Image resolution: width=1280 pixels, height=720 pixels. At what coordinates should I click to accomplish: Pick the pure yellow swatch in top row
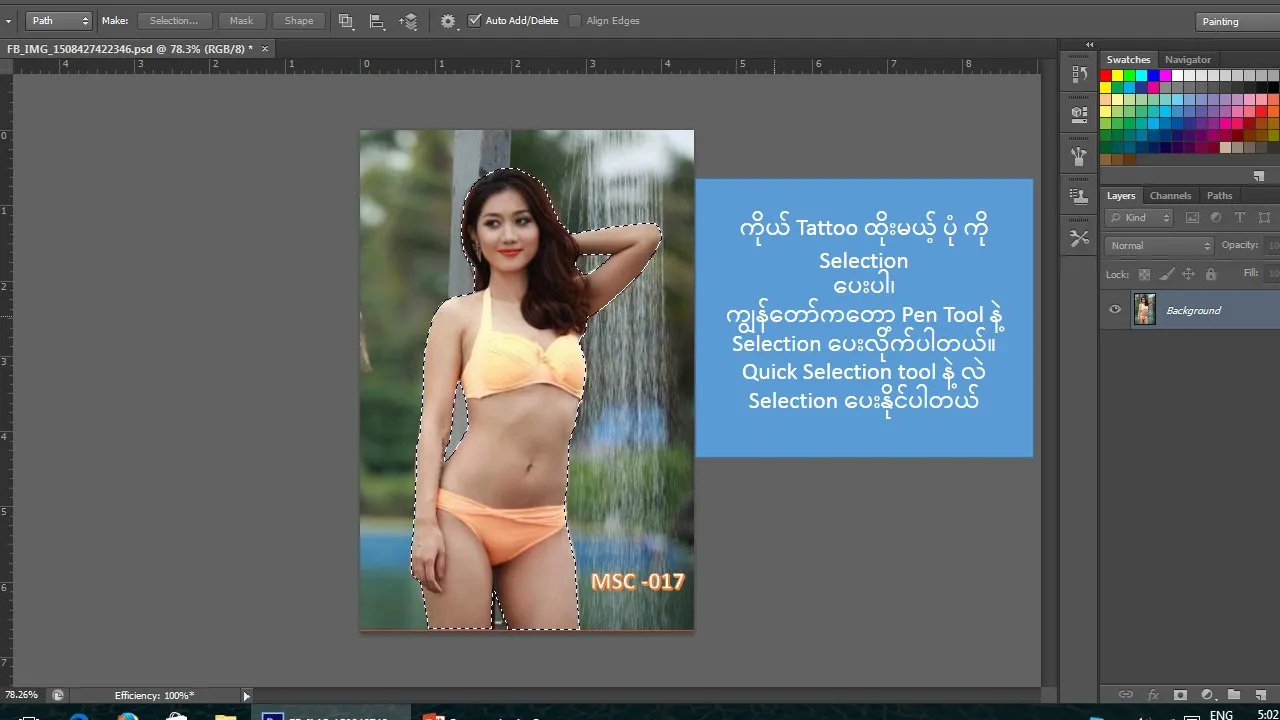(x=1117, y=76)
